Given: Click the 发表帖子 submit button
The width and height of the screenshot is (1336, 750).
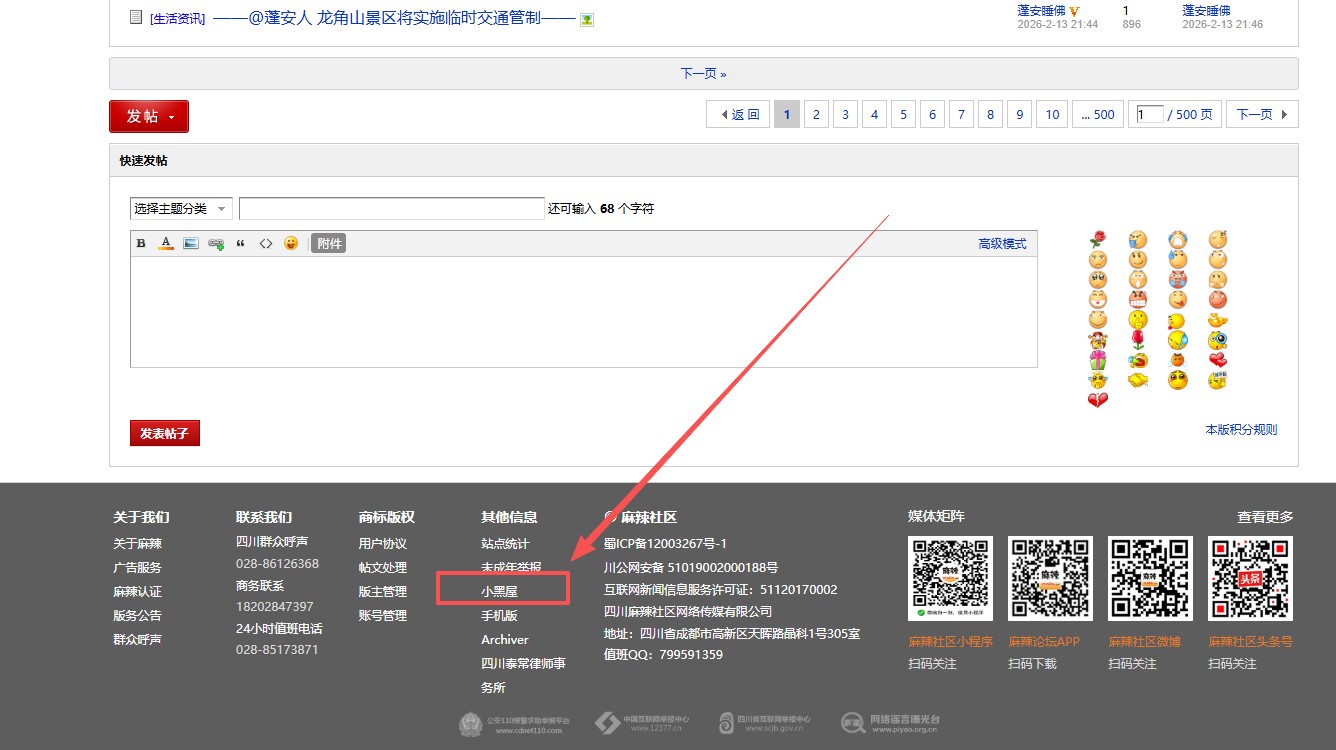Looking at the screenshot, I should click(x=165, y=433).
